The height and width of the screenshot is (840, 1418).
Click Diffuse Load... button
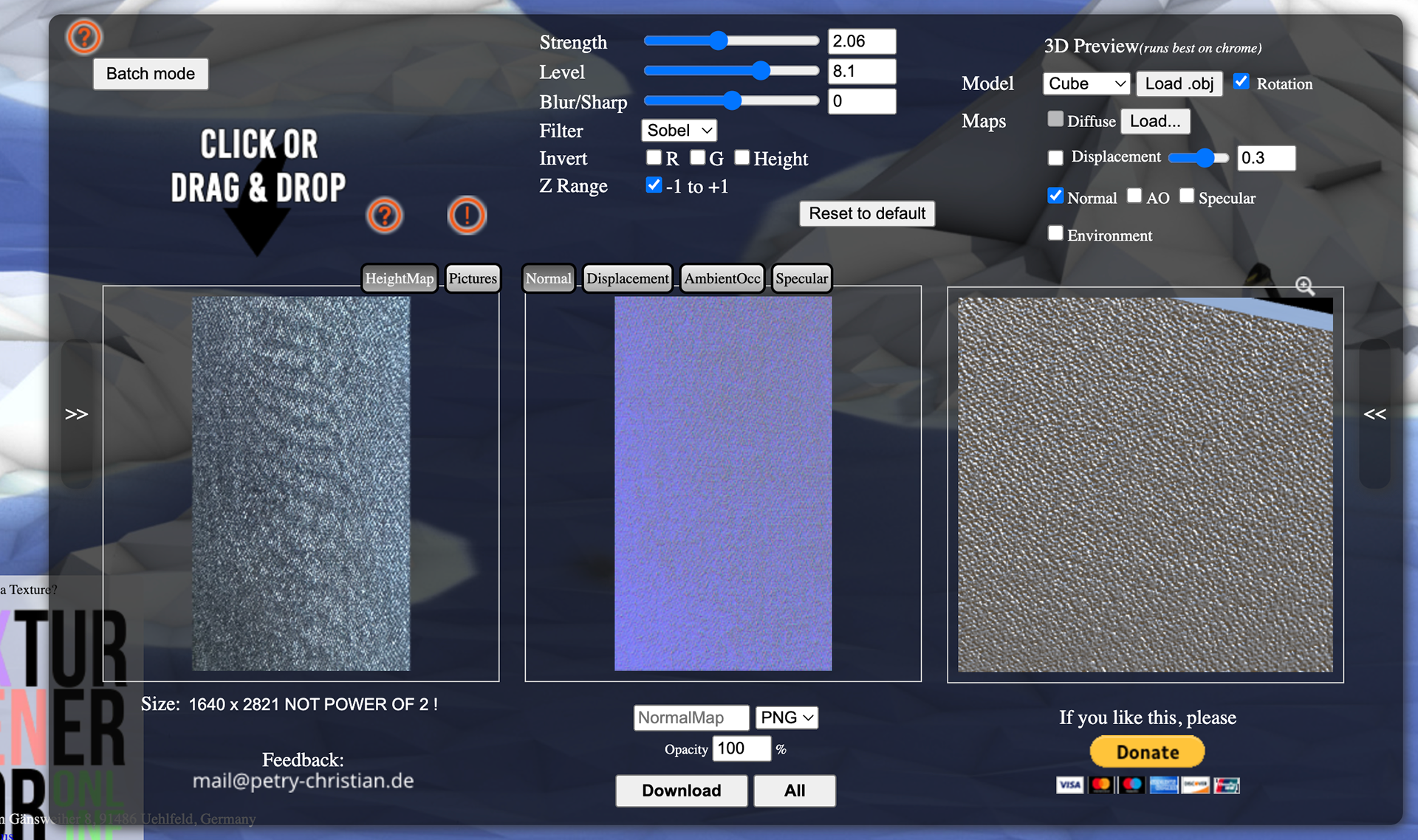point(1155,121)
